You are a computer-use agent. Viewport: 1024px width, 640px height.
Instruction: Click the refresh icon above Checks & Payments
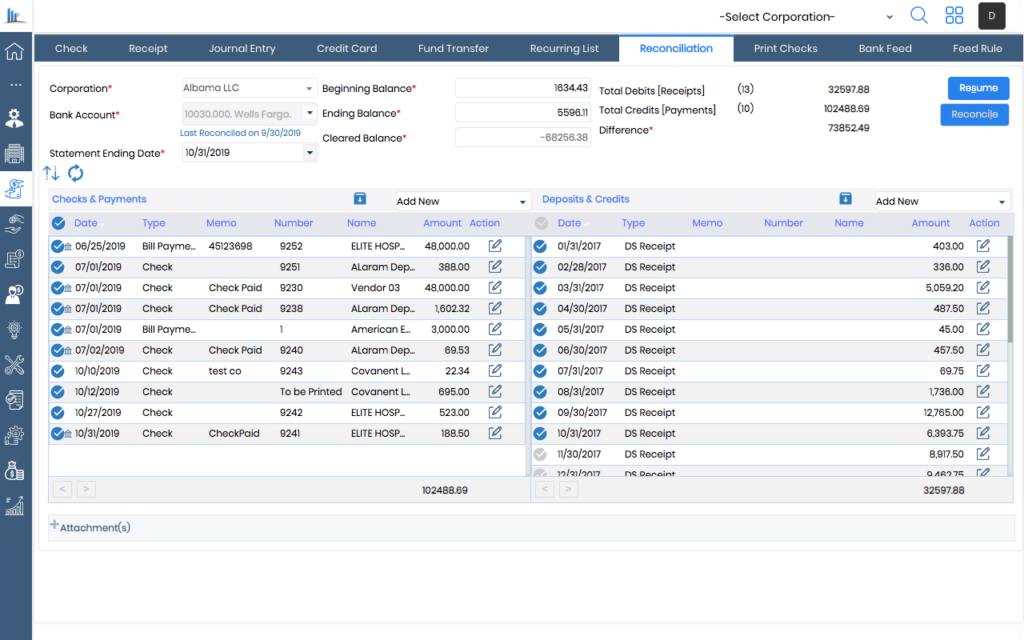pos(75,172)
